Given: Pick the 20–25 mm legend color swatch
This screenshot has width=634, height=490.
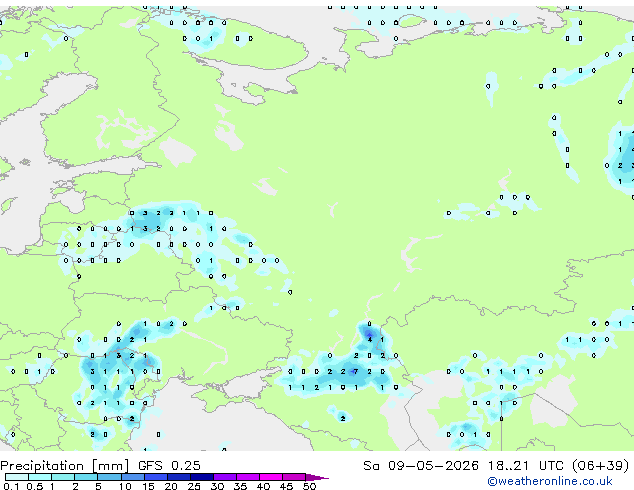Looking at the screenshot, I should (x=179, y=477).
